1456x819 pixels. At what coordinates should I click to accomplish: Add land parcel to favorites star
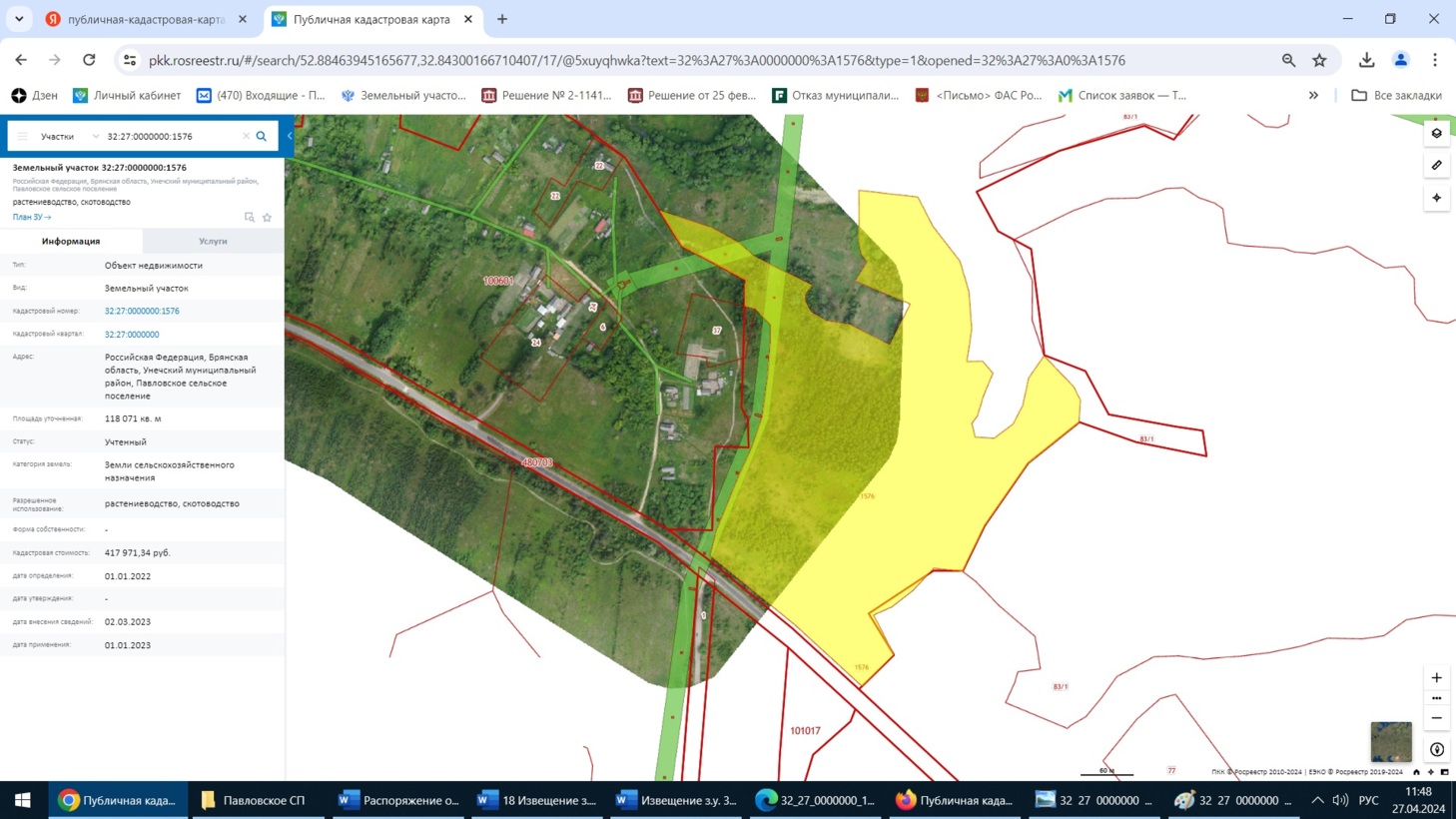pyautogui.click(x=267, y=218)
